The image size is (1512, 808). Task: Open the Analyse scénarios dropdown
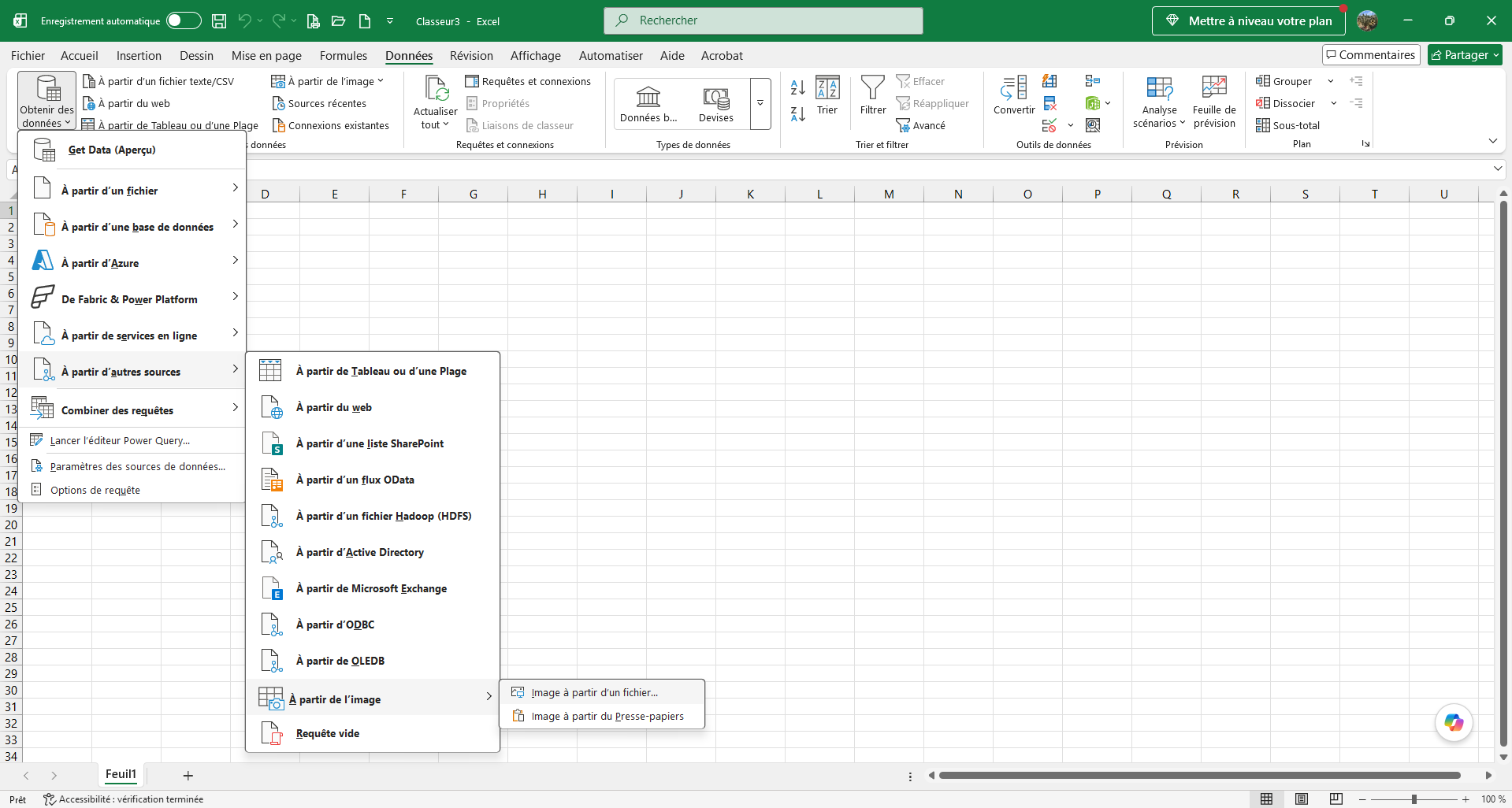click(x=1159, y=102)
